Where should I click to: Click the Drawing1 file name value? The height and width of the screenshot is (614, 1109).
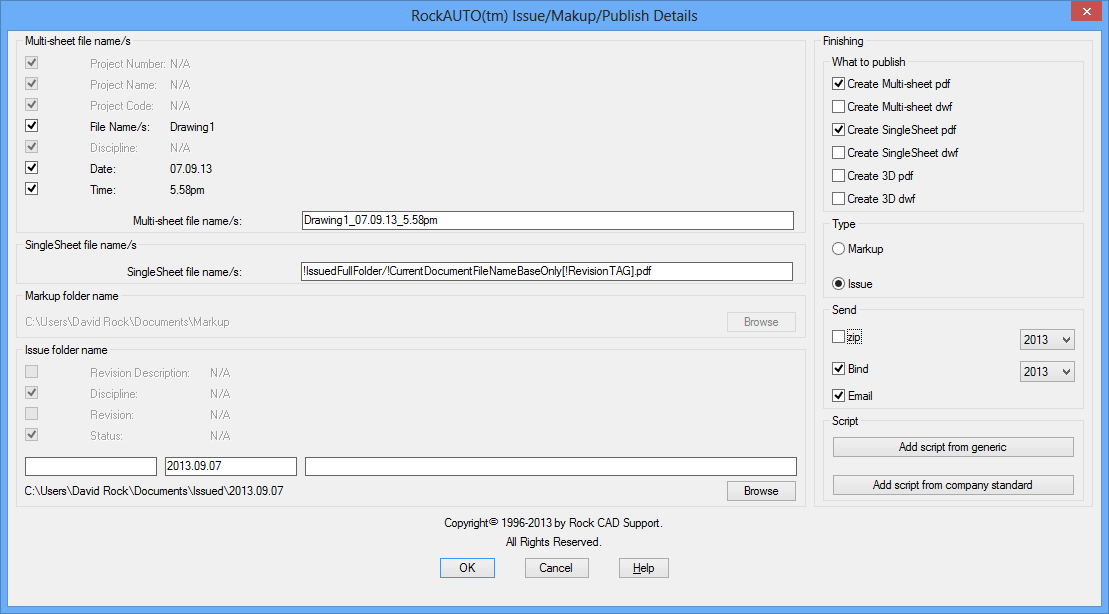click(x=192, y=127)
